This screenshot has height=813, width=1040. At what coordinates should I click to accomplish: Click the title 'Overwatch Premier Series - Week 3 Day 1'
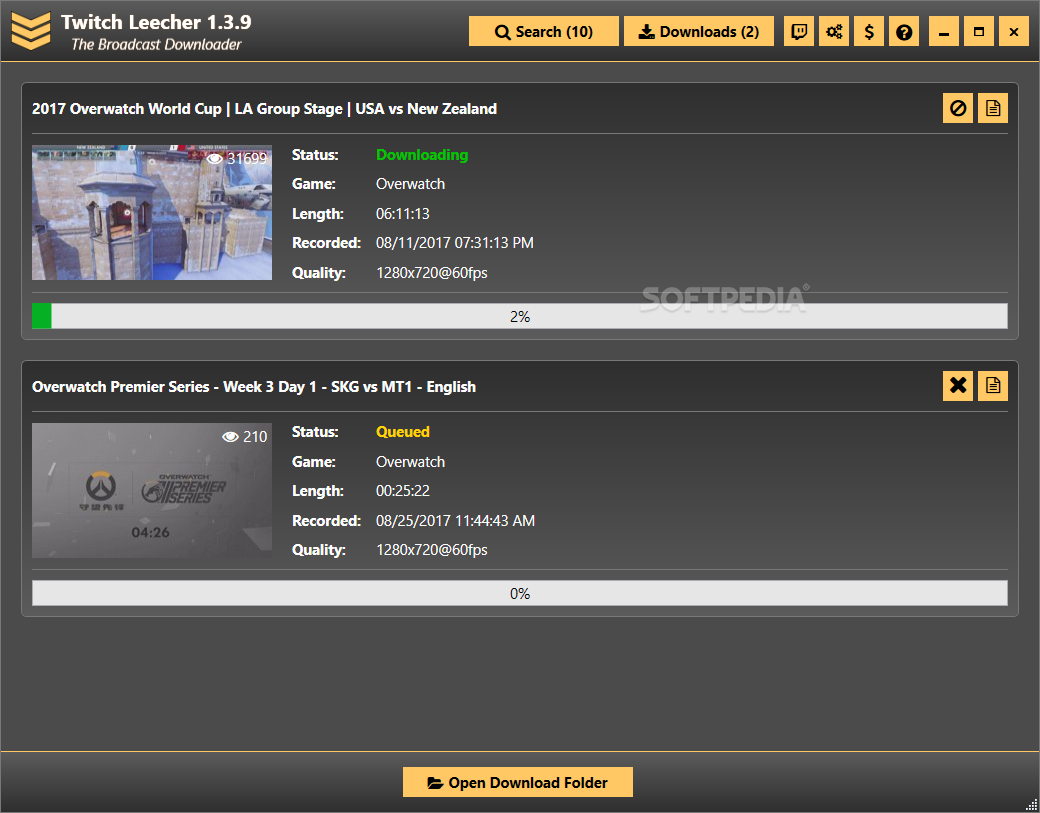coord(173,387)
